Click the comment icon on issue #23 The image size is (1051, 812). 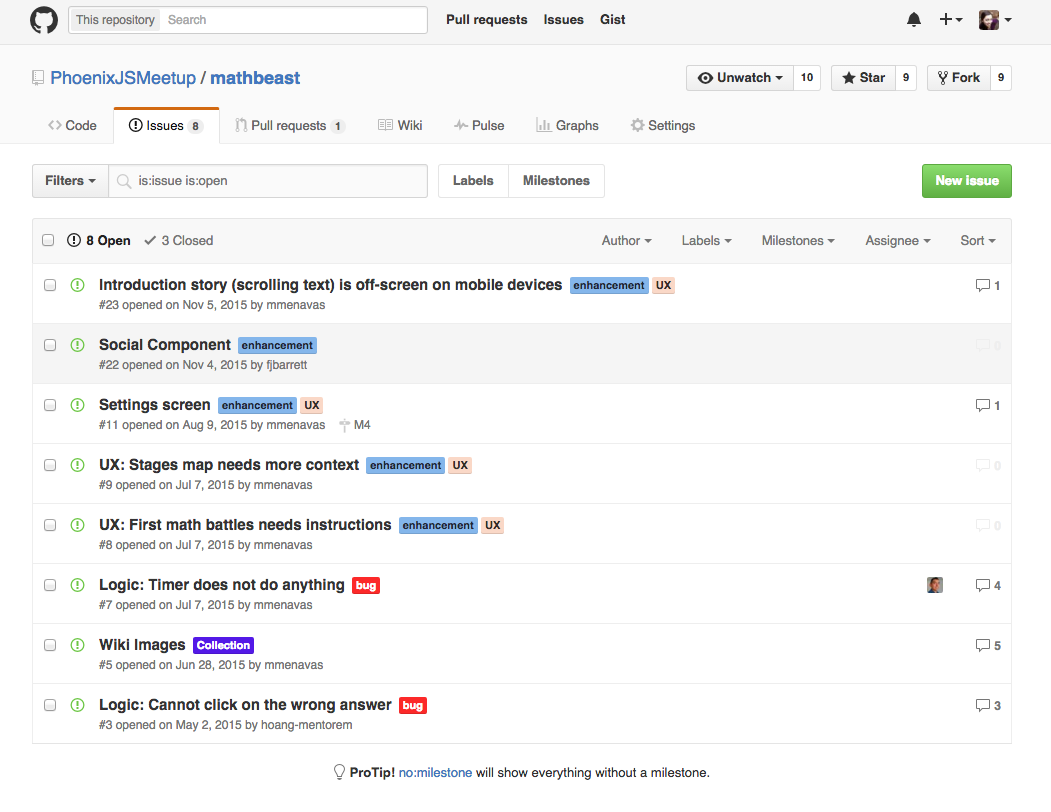pyautogui.click(x=983, y=286)
